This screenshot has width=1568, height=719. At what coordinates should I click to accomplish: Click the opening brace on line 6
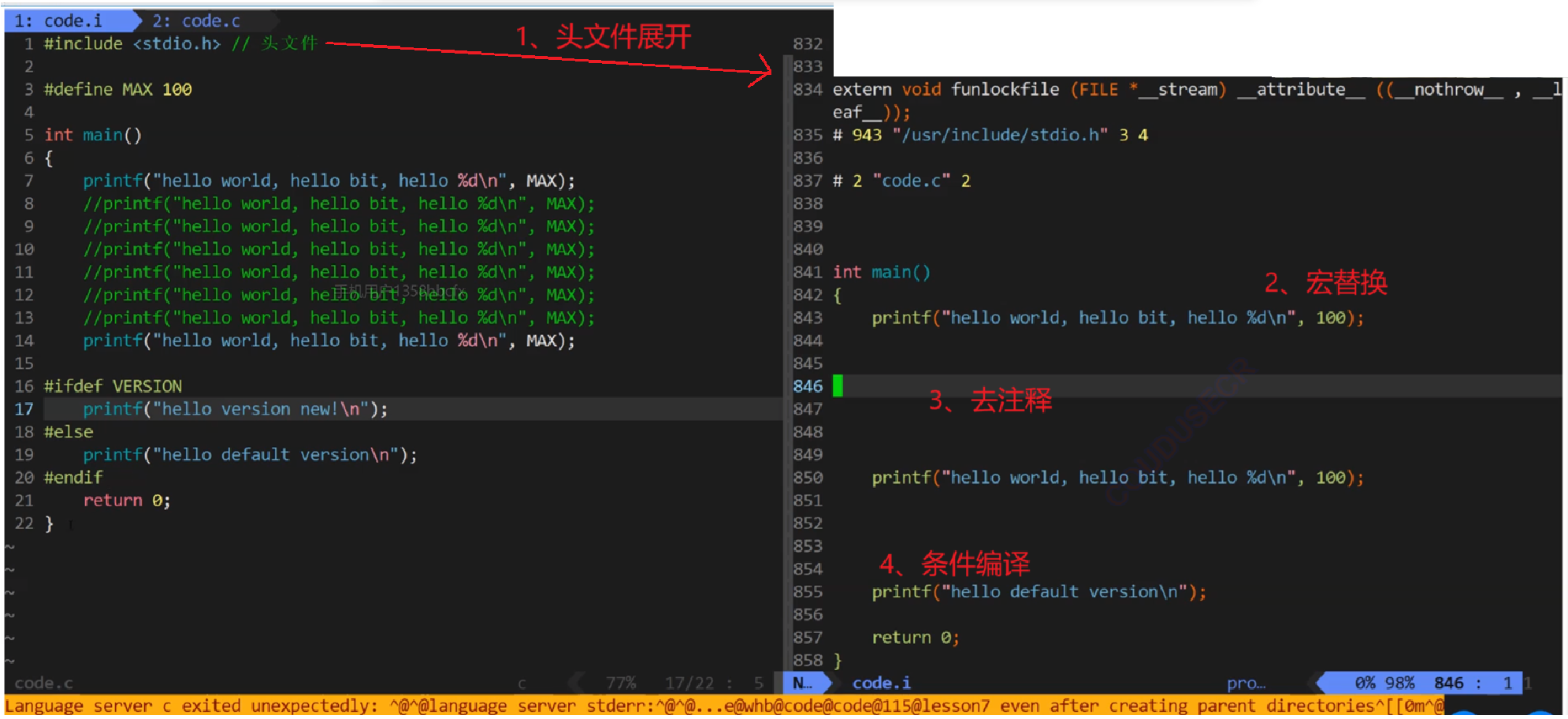49,158
